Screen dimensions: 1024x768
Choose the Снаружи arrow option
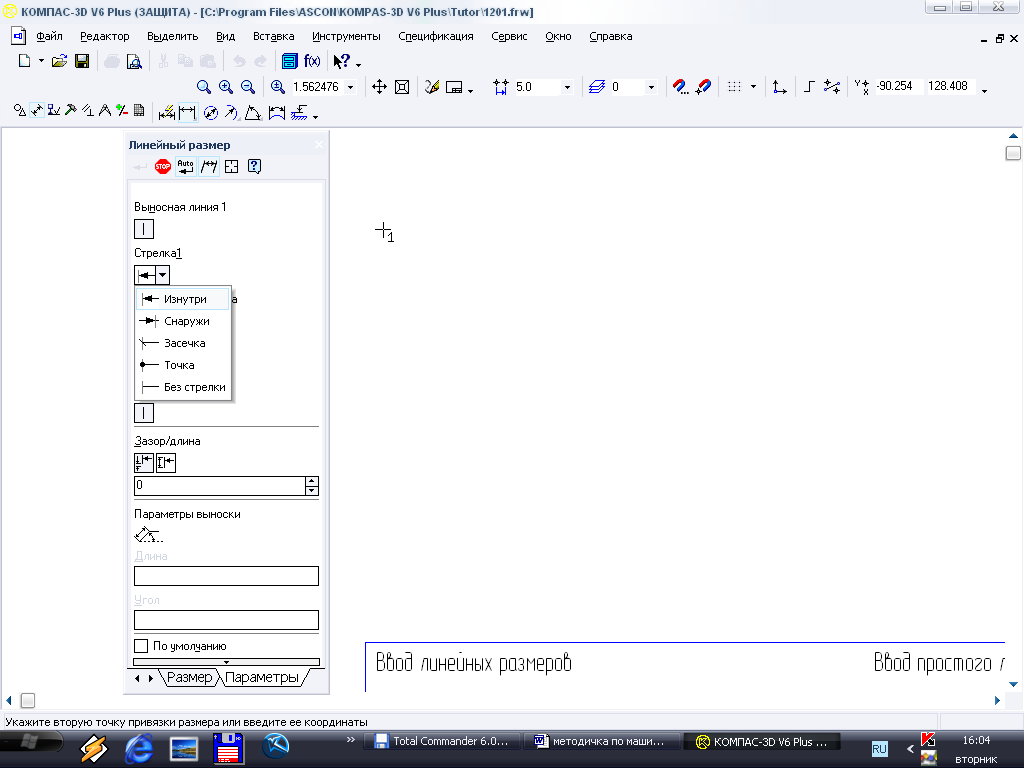[183, 321]
